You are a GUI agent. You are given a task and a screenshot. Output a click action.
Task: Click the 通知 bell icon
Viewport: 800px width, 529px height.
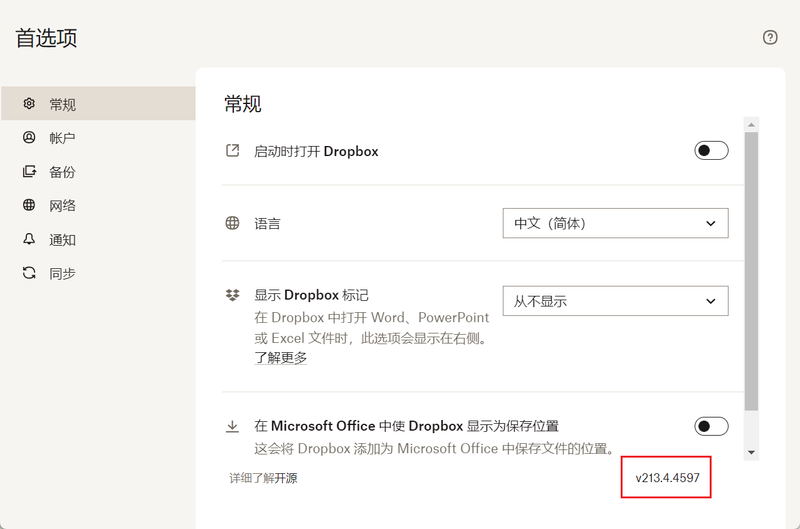point(29,240)
